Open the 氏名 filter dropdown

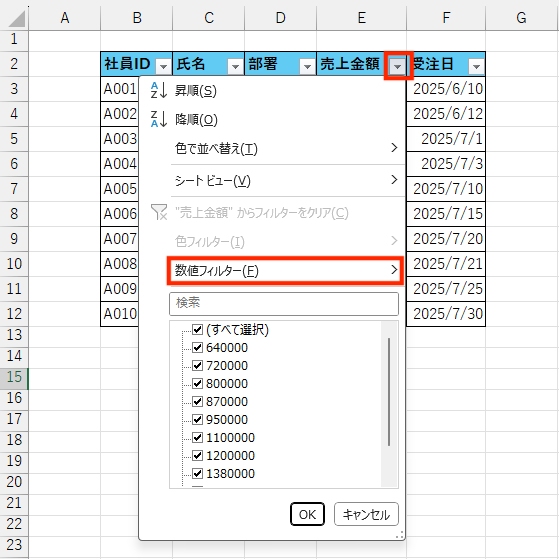[235, 66]
